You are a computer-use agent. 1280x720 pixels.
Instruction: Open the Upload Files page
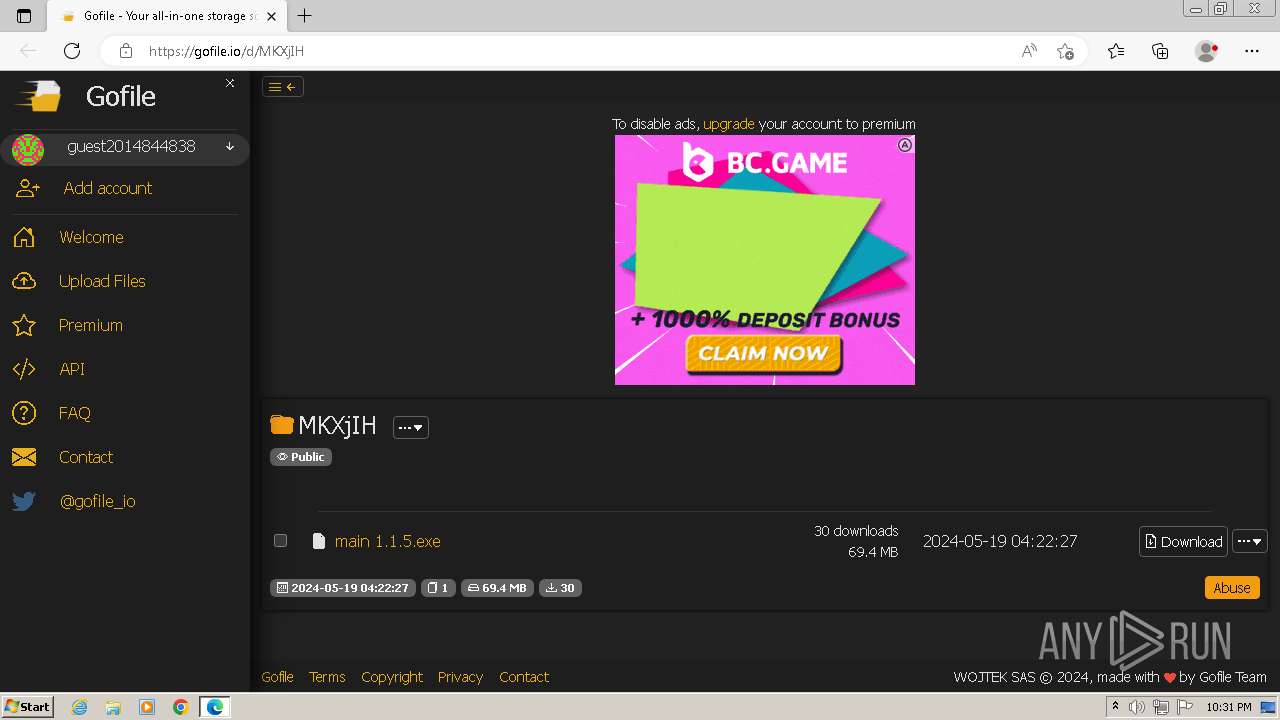tap(102, 281)
